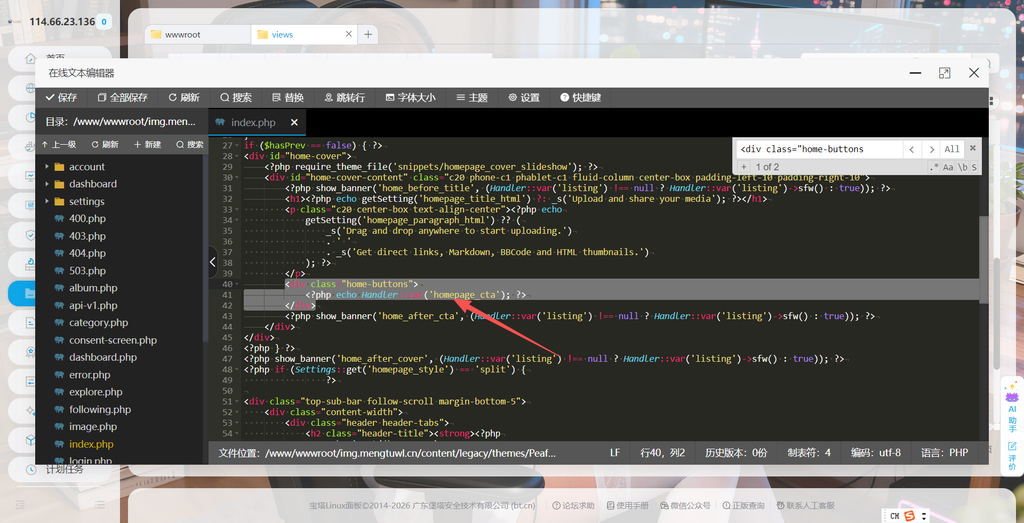The image size is (1024, 523).
Task: Toggle whole word \b search option
Action: pyautogui.click(x=963, y=167)
